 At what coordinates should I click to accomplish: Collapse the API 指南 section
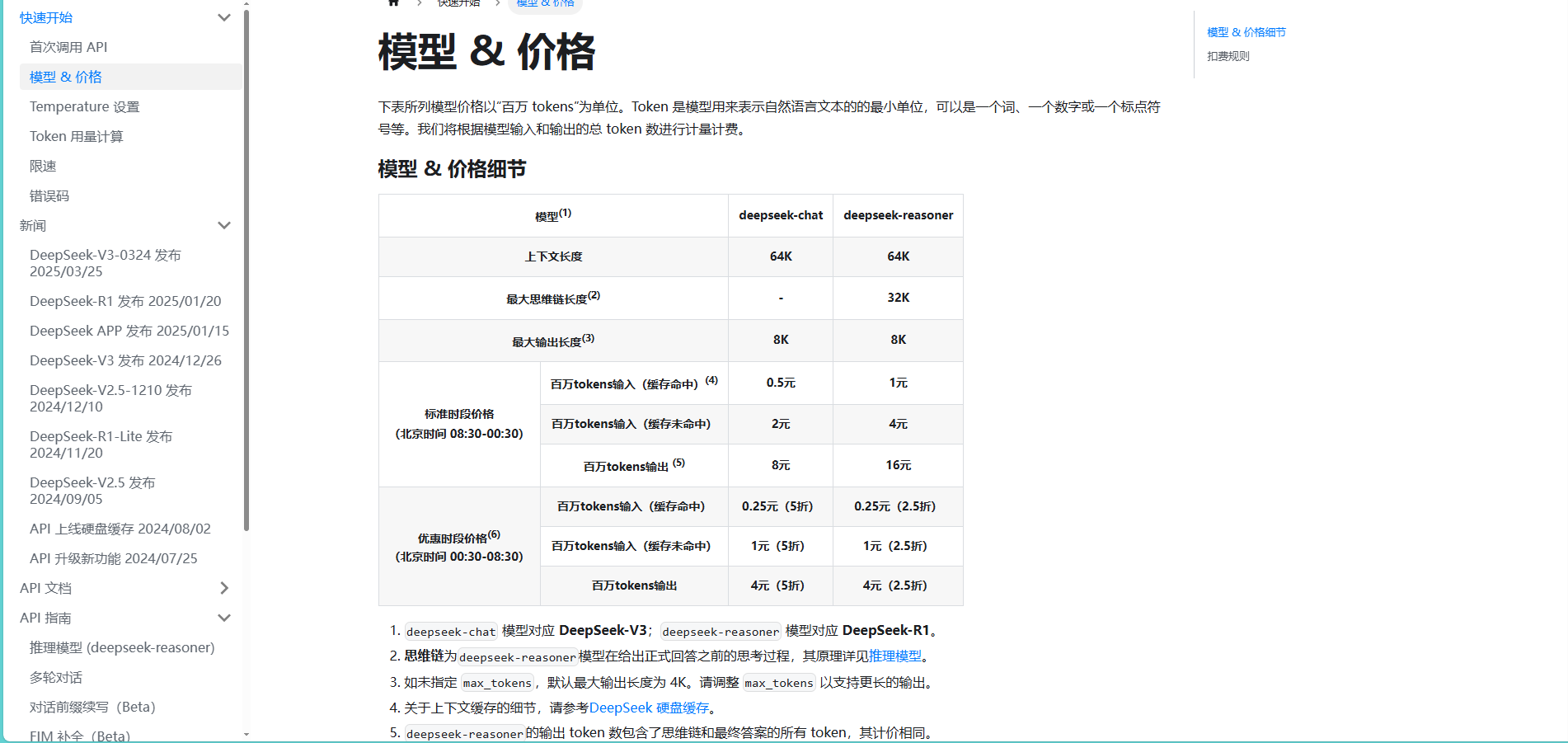click(x=223, y=617)
